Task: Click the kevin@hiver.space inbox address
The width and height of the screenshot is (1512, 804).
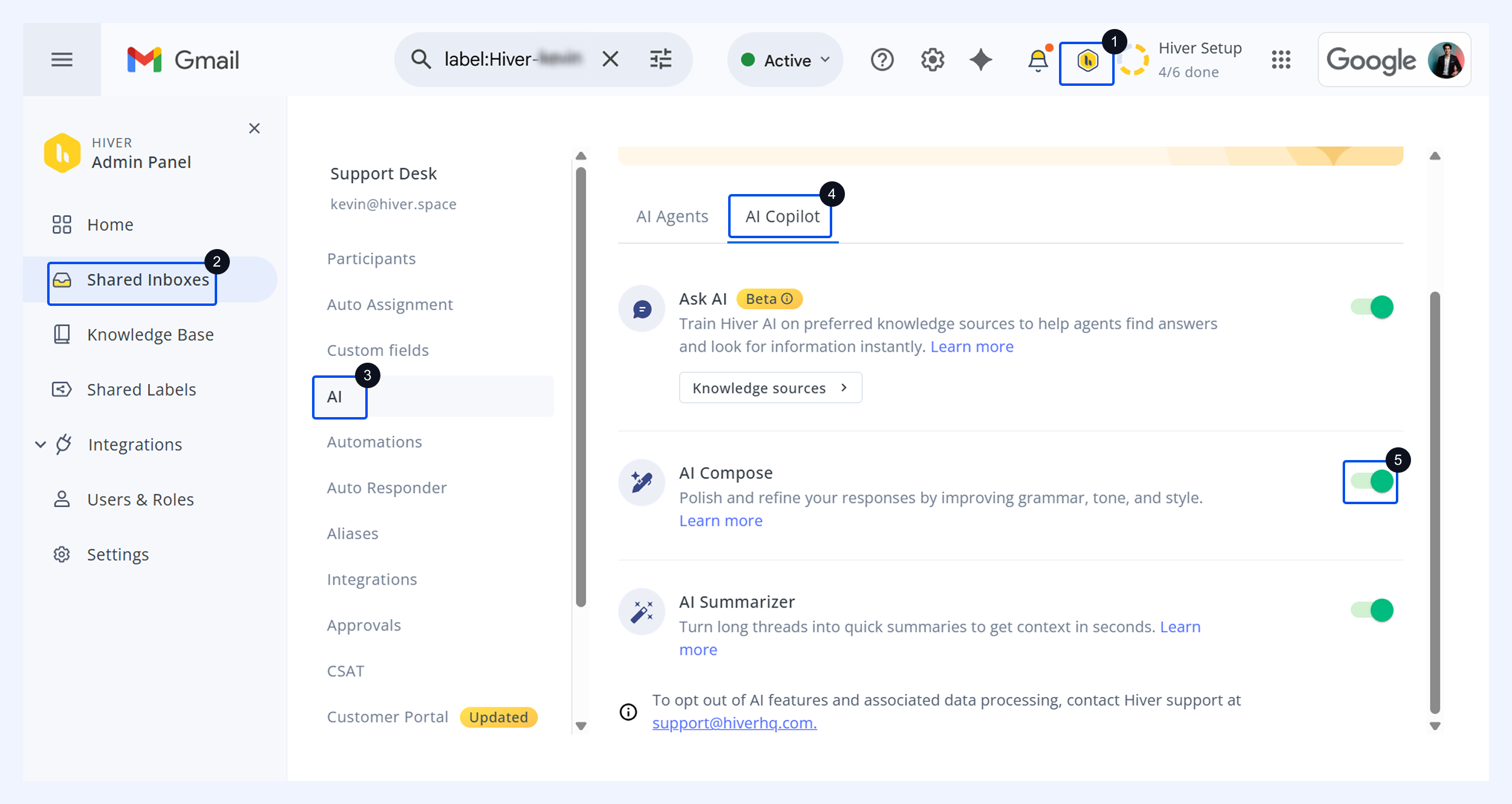Action: (x=393, y=204)
